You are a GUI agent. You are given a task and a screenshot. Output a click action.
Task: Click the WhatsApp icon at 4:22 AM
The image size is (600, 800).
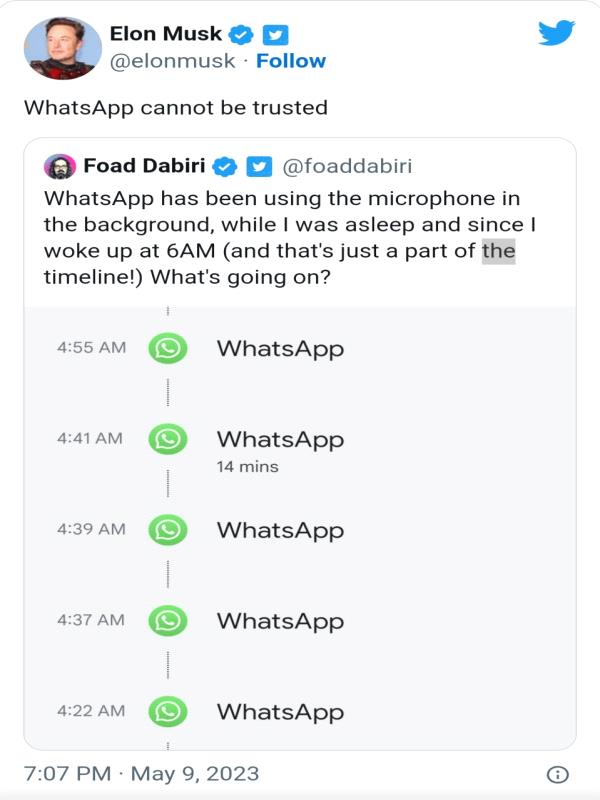pyautogui.click(x=168, y=711)
